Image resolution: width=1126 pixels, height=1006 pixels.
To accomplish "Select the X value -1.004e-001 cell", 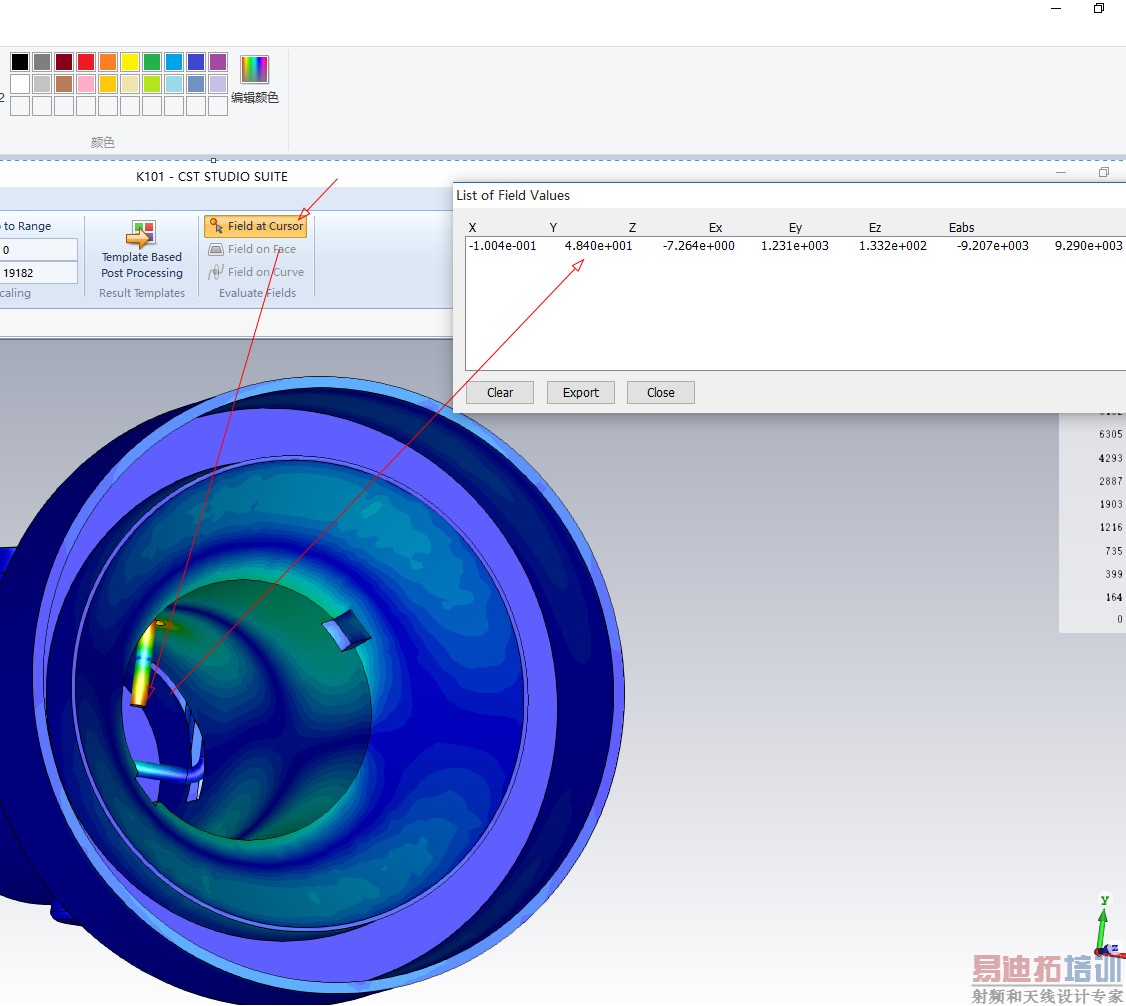I will tap(503, 246).
